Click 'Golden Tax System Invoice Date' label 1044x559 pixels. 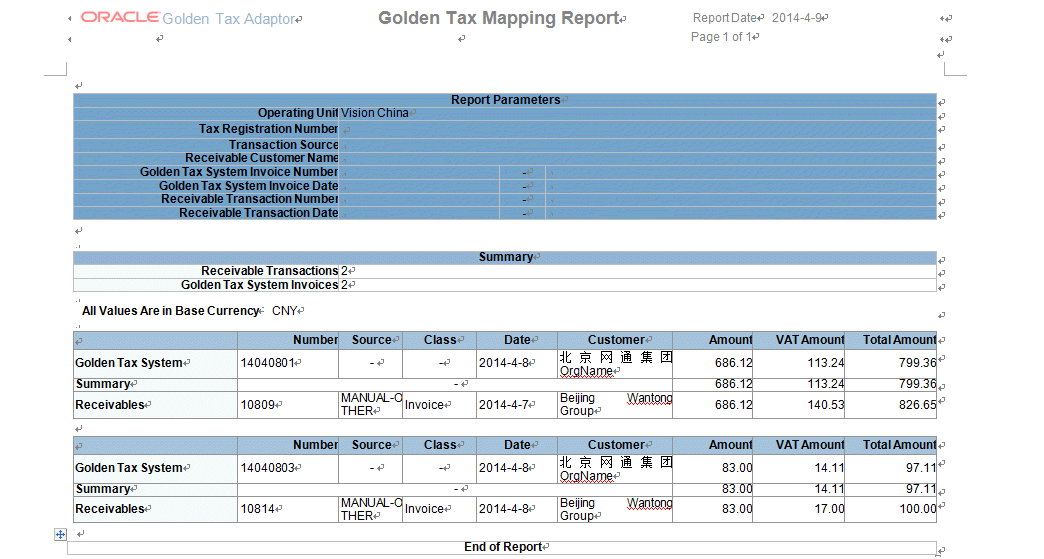pos(248,186)
